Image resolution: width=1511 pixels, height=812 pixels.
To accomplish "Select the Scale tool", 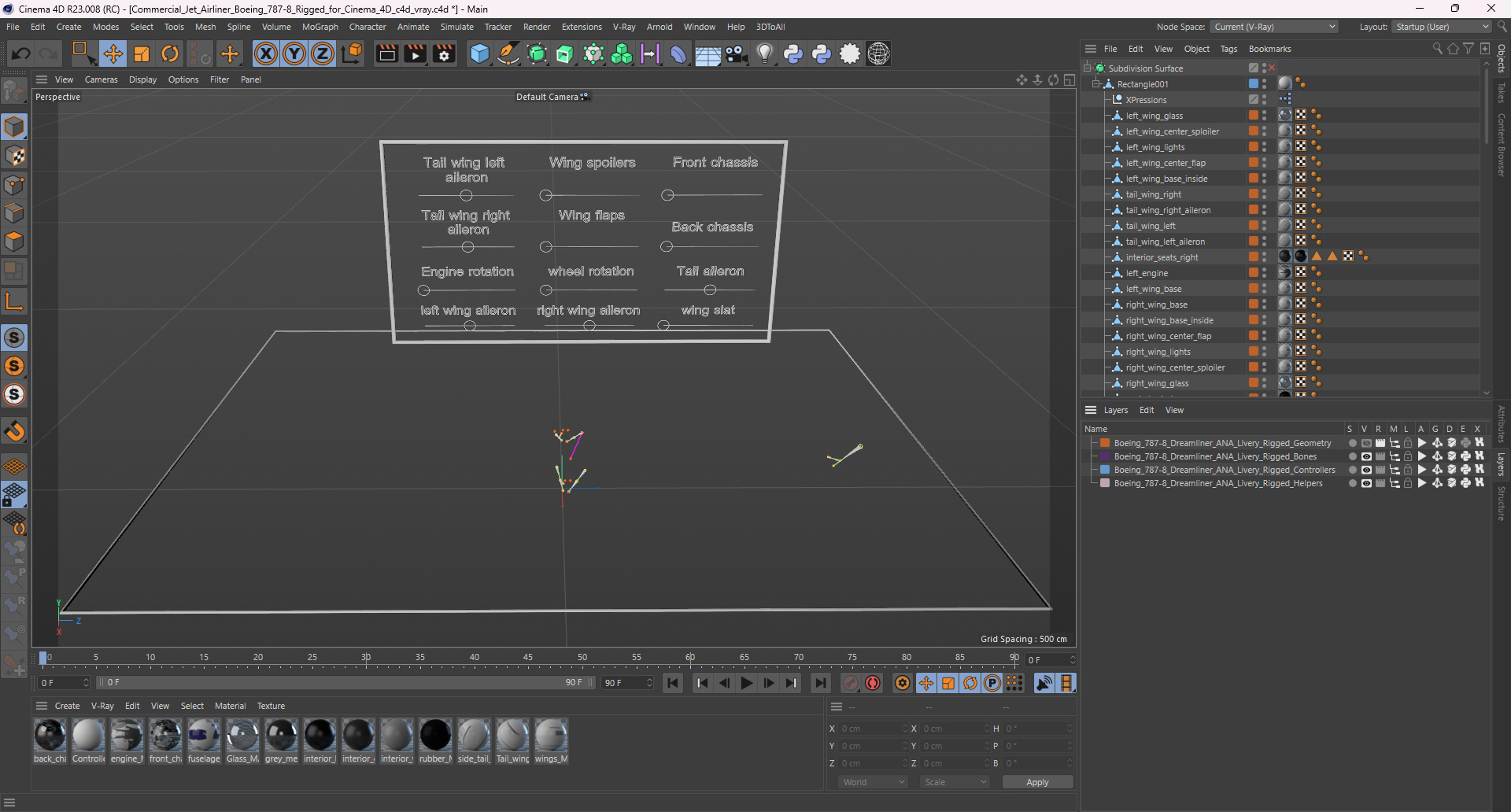I will tap(142, 54).
